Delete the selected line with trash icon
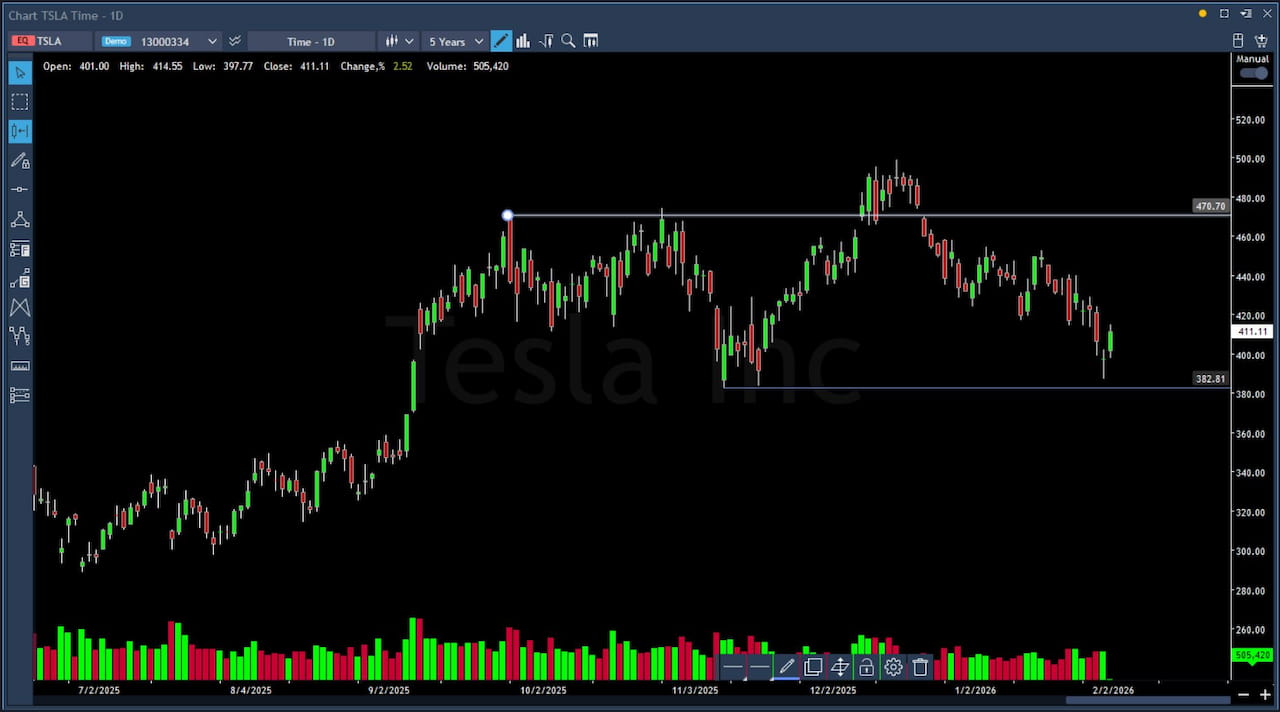The height and width of the screenshot is (712, 1280). coord(920,667)
